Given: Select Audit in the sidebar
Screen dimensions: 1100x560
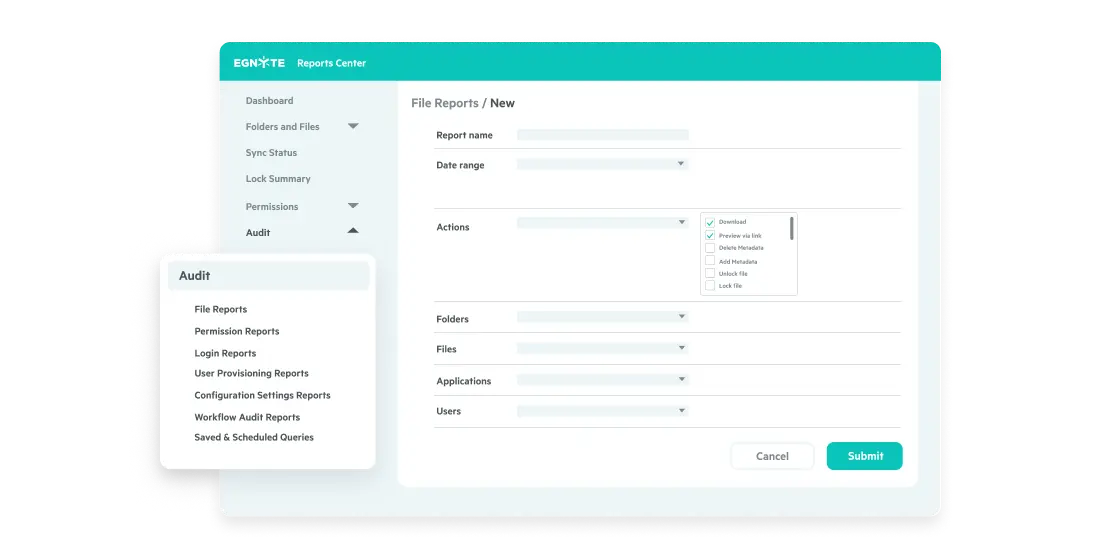Looking at the screenshot, I should 257,232.
